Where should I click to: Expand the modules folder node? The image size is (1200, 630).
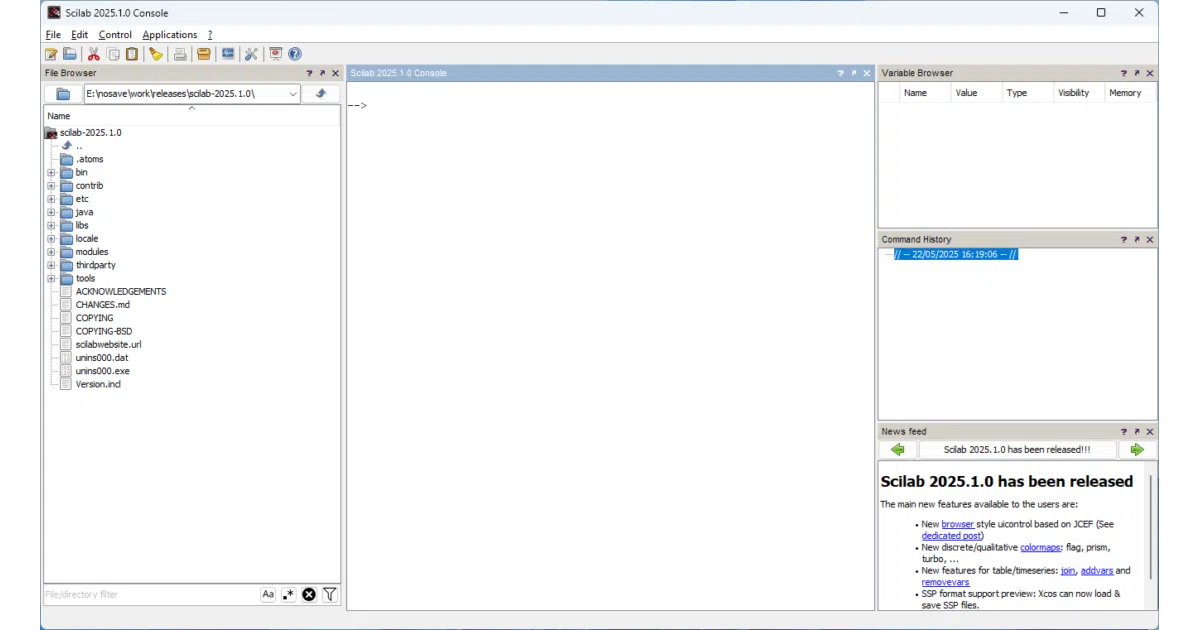[51, 252]
